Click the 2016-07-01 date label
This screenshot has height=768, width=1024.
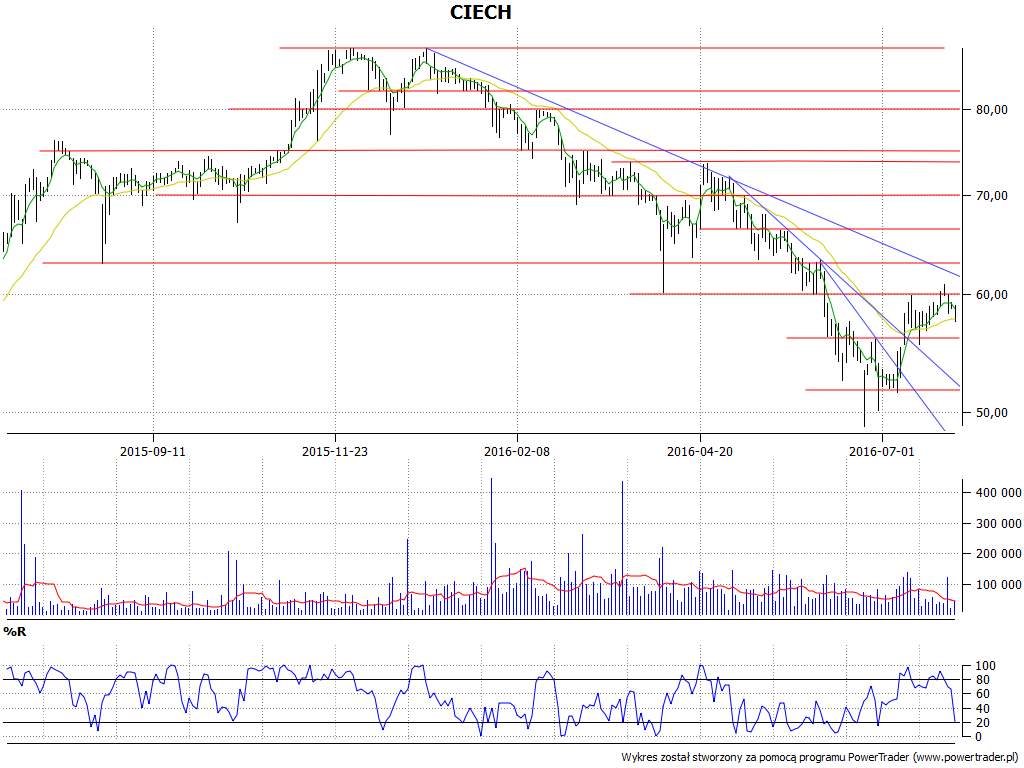[x=882, y=451]
